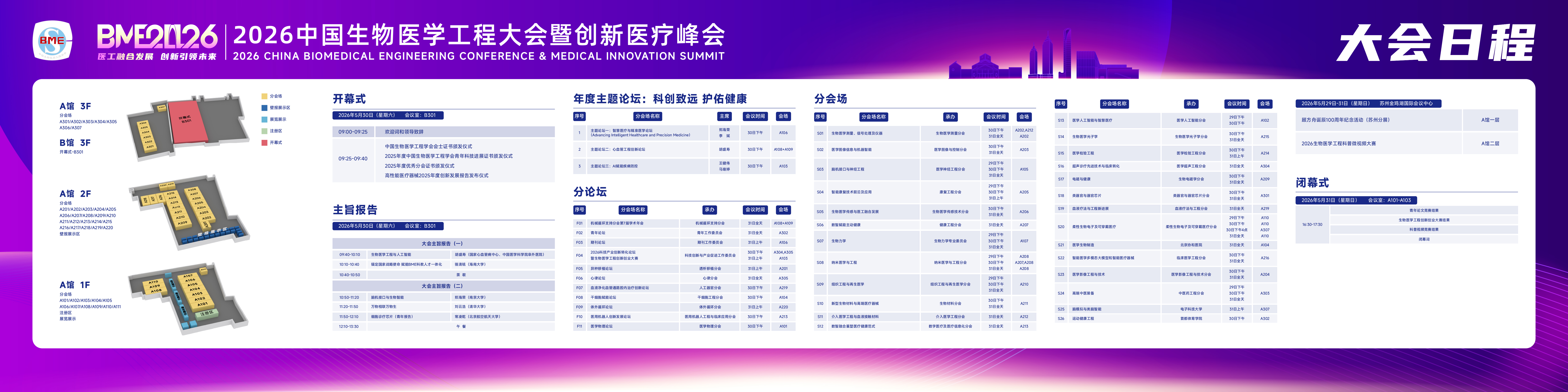The width and height of the screenshot is (1568, 392).
Task: Click the 欢迎词和领导致辞 agenda row
Action: click(443, 132)
